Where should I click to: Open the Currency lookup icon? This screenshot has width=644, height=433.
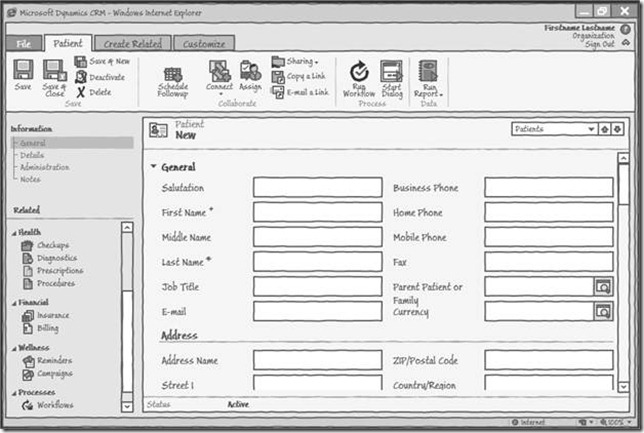click(x=603, y=312)
